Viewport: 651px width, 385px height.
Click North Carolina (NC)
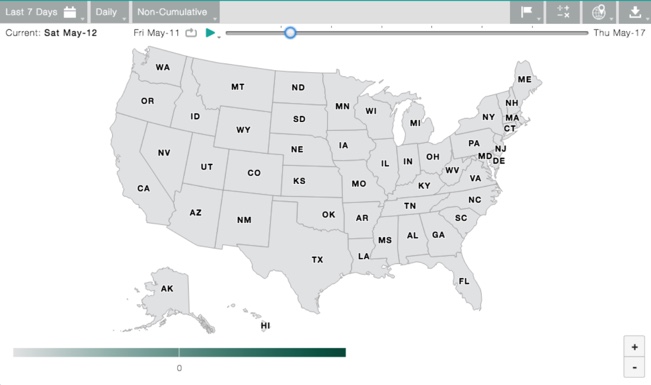(475, 200)
